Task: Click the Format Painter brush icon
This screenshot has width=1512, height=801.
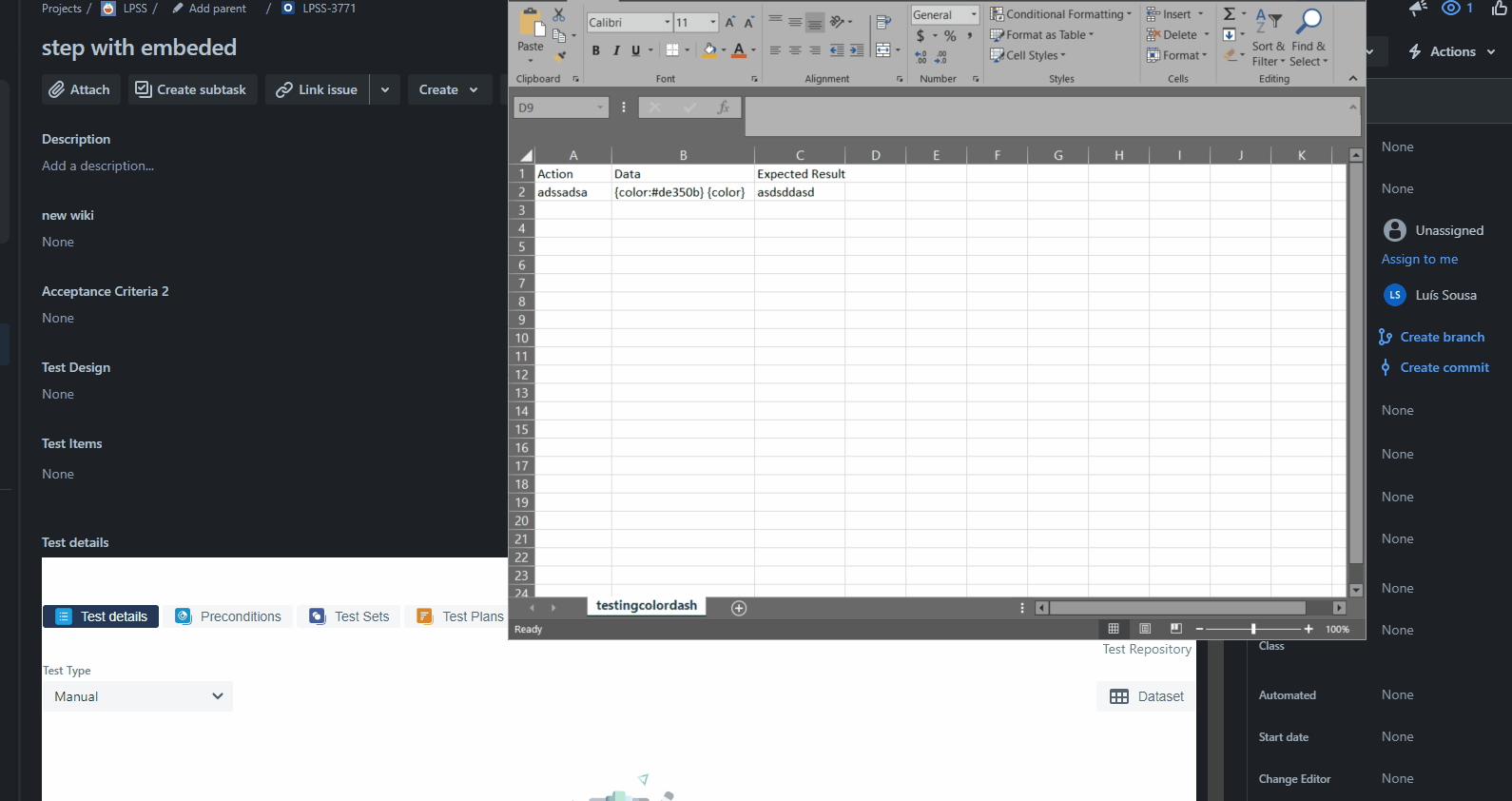Action: [560, 56]
